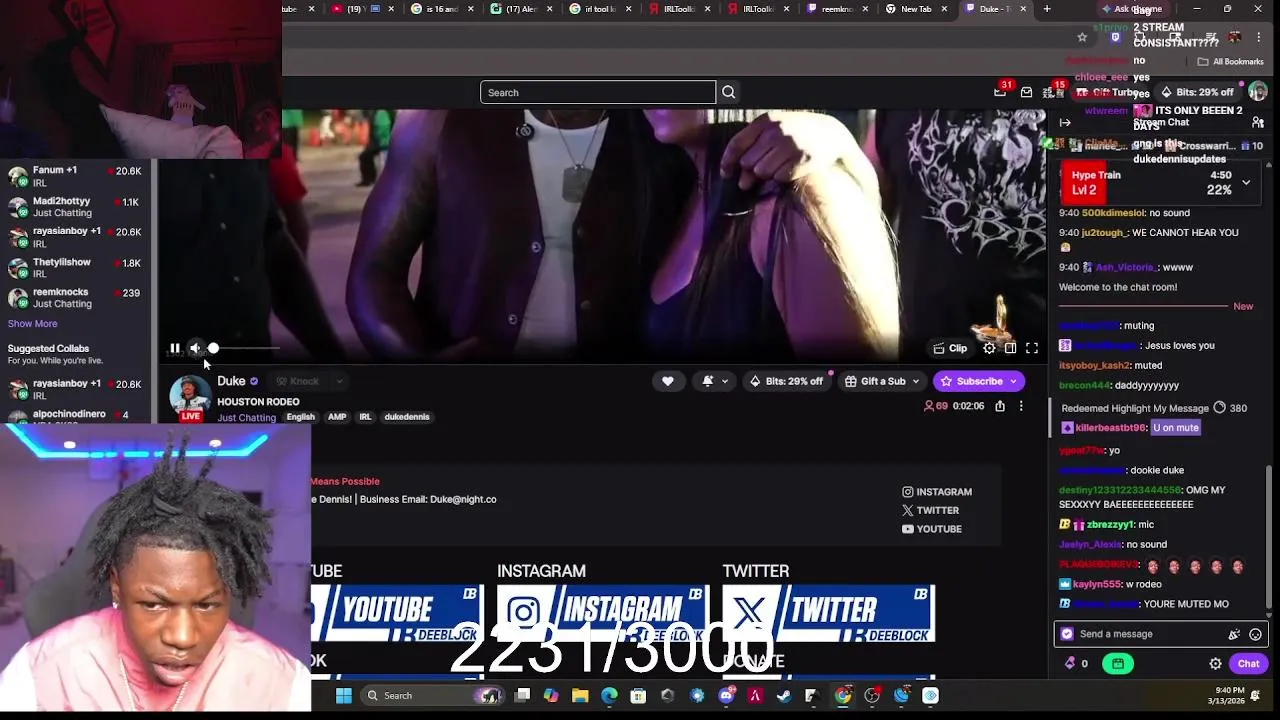Open the Just Chatting category link
The image size is (1280, 720).
tap(246, 417)
